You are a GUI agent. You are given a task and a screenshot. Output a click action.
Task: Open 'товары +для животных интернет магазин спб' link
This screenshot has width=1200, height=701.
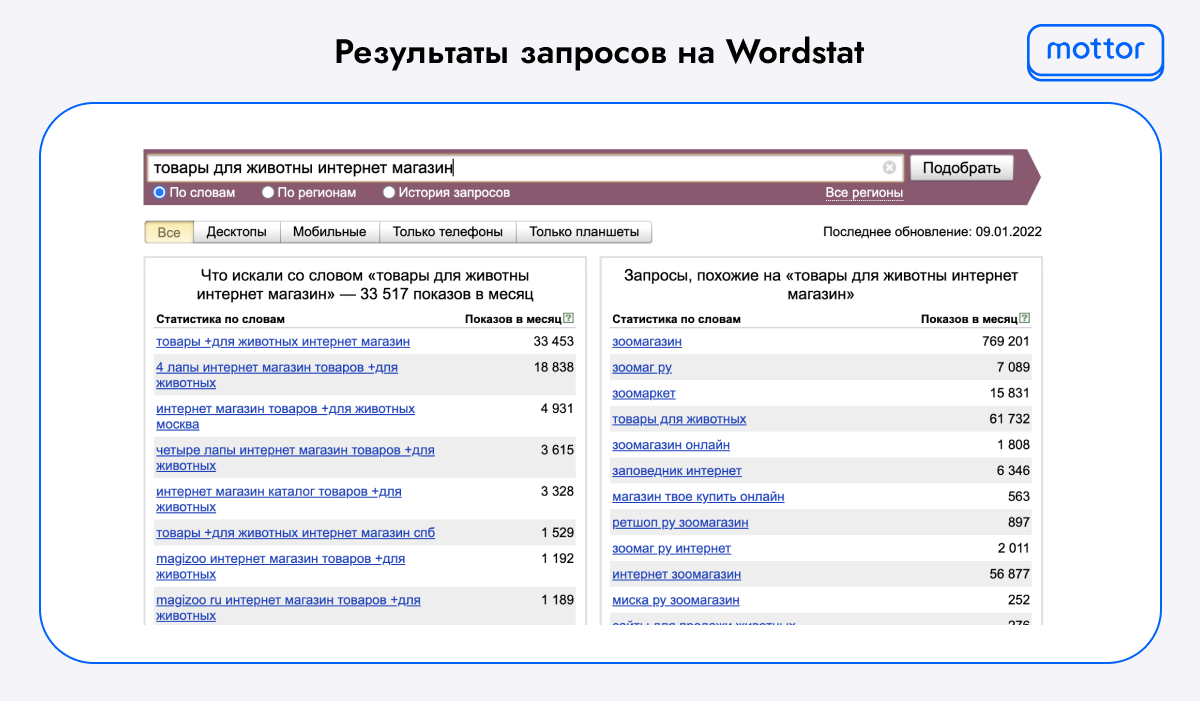(x=296, y=533)
